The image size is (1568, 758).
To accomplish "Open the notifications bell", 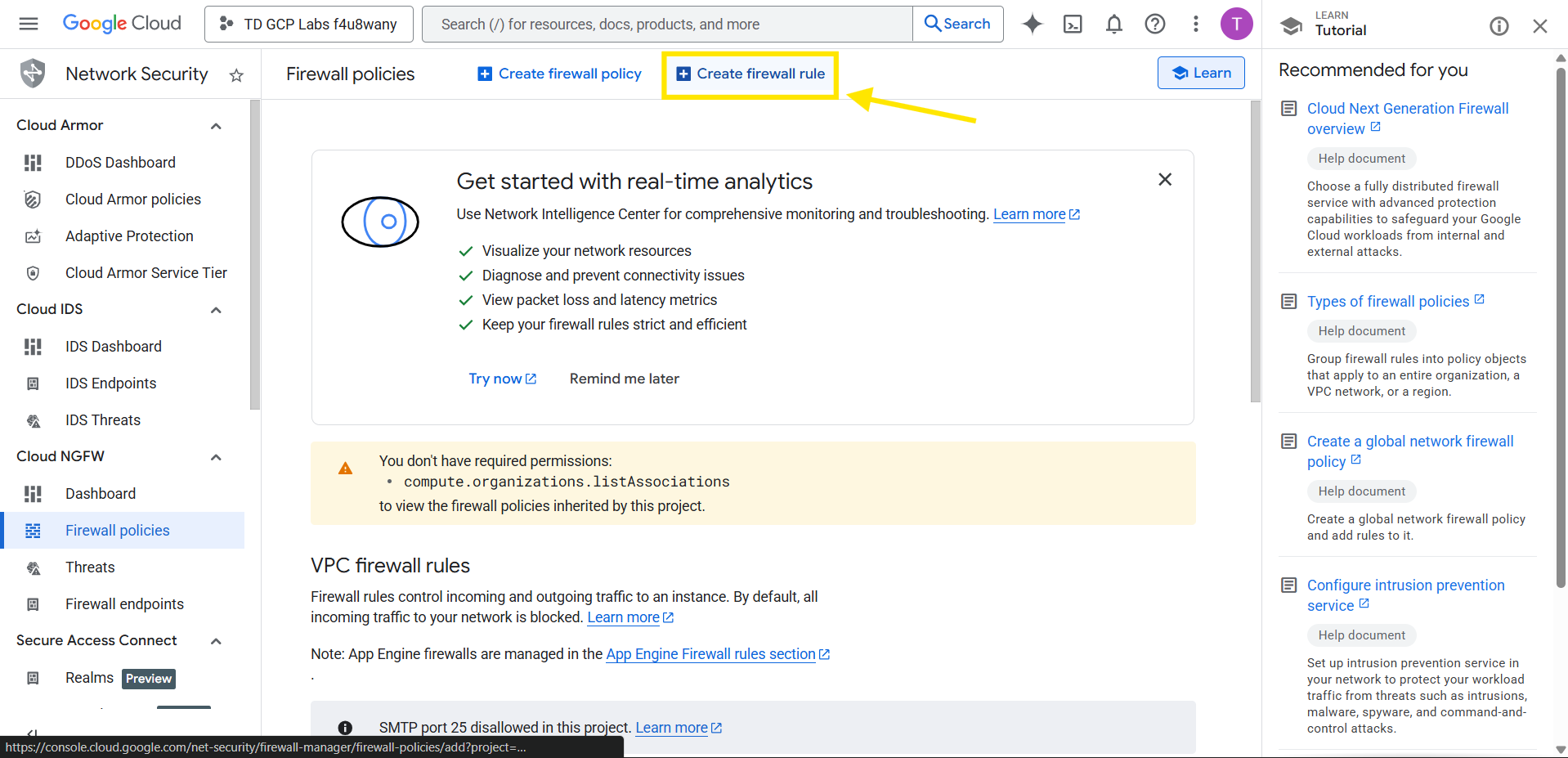I will [1113, 24].
